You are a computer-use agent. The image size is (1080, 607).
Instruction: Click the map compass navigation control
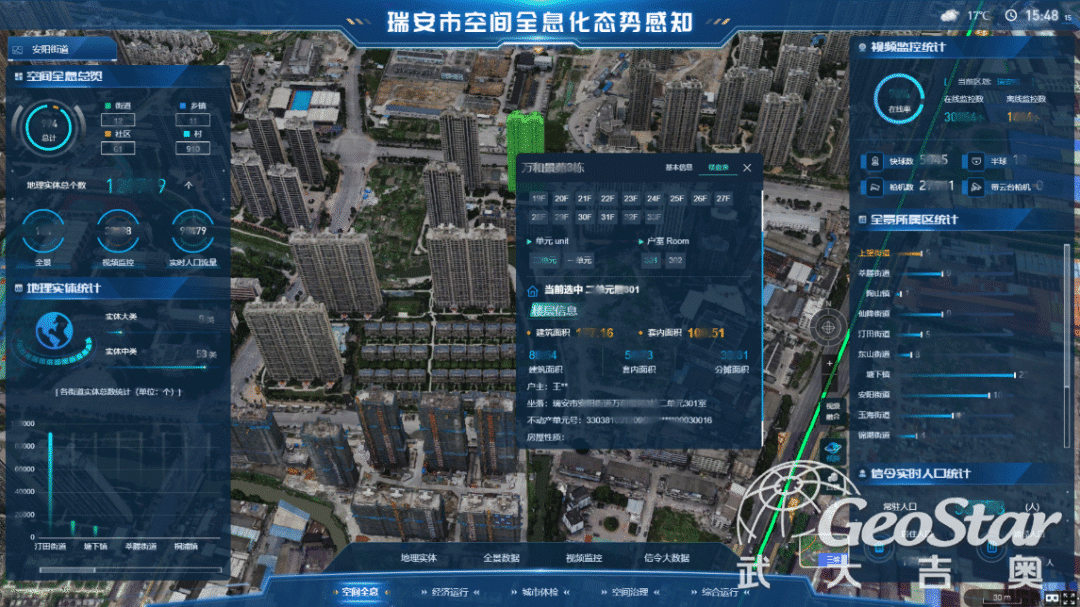(x=829, y=326)
